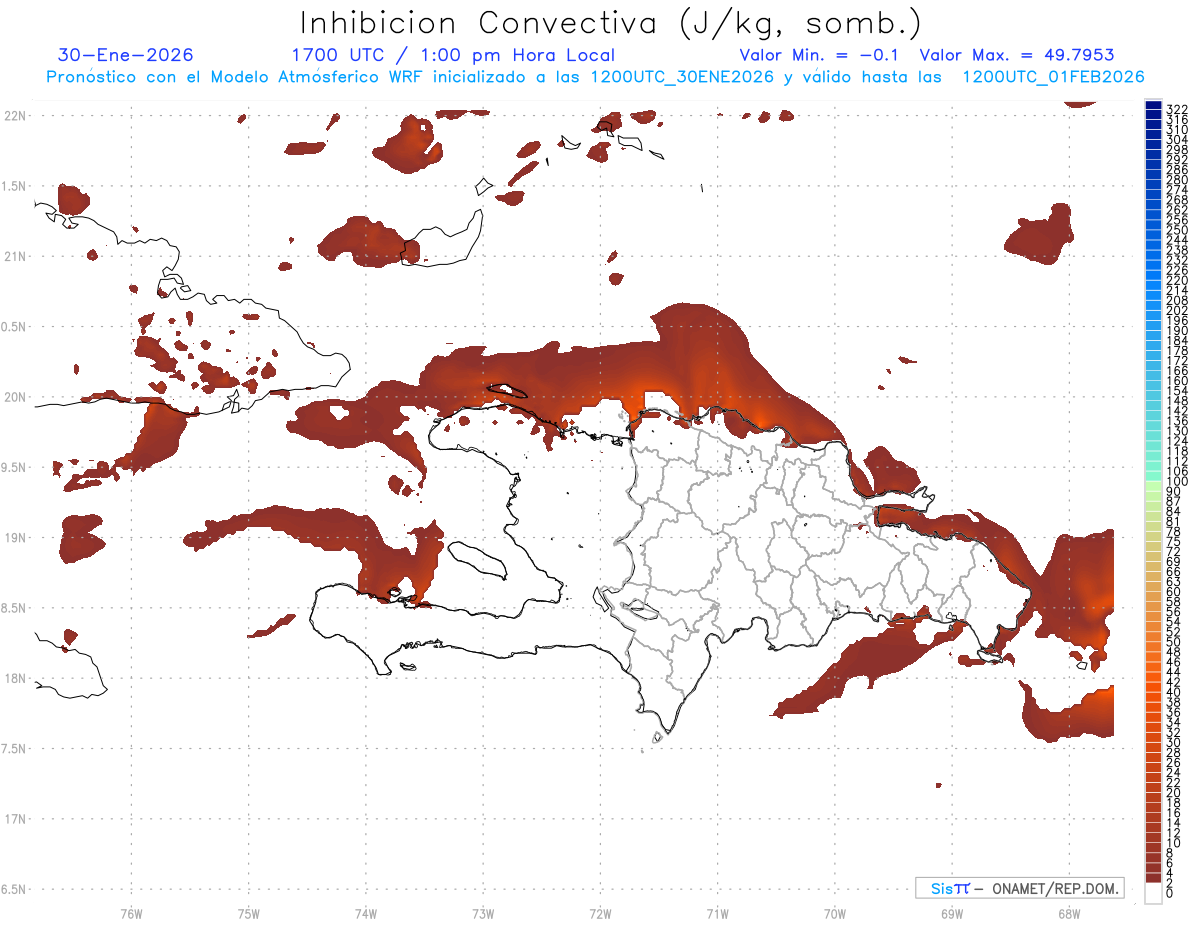Viewport: 1200px width, 927px height.
Task: Click the '7.5N' latitude label
Action: [15, 749]
